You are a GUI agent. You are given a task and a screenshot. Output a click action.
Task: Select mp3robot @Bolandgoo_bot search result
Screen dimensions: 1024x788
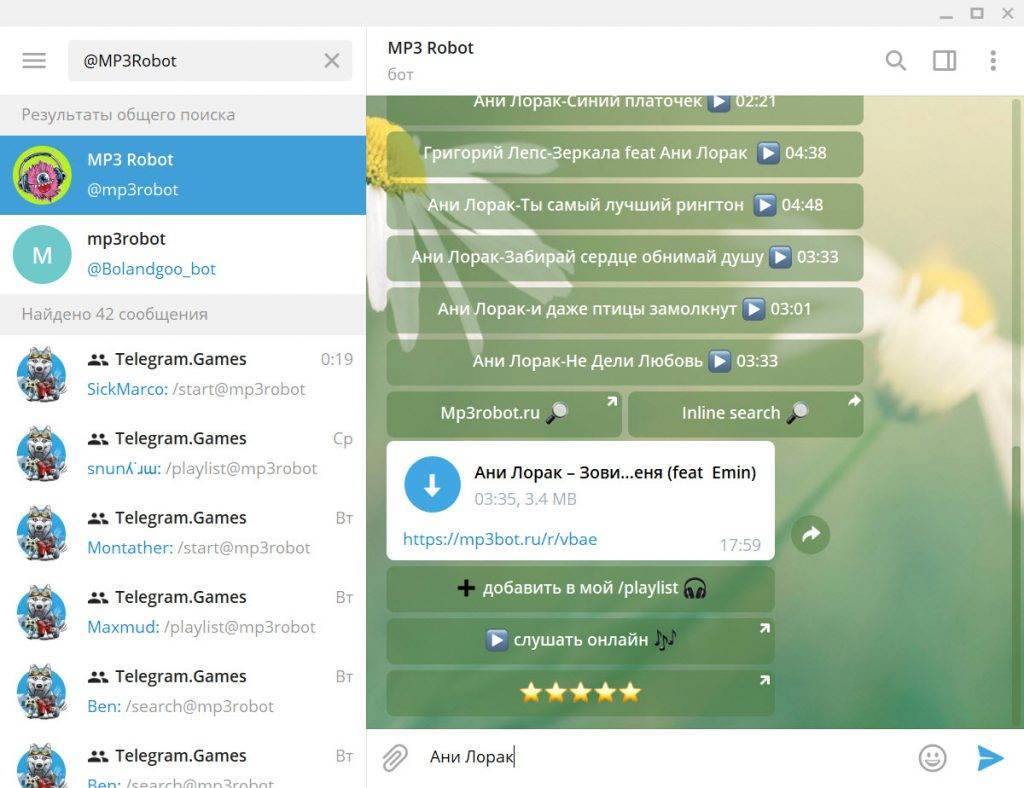(x=183, y=255)
